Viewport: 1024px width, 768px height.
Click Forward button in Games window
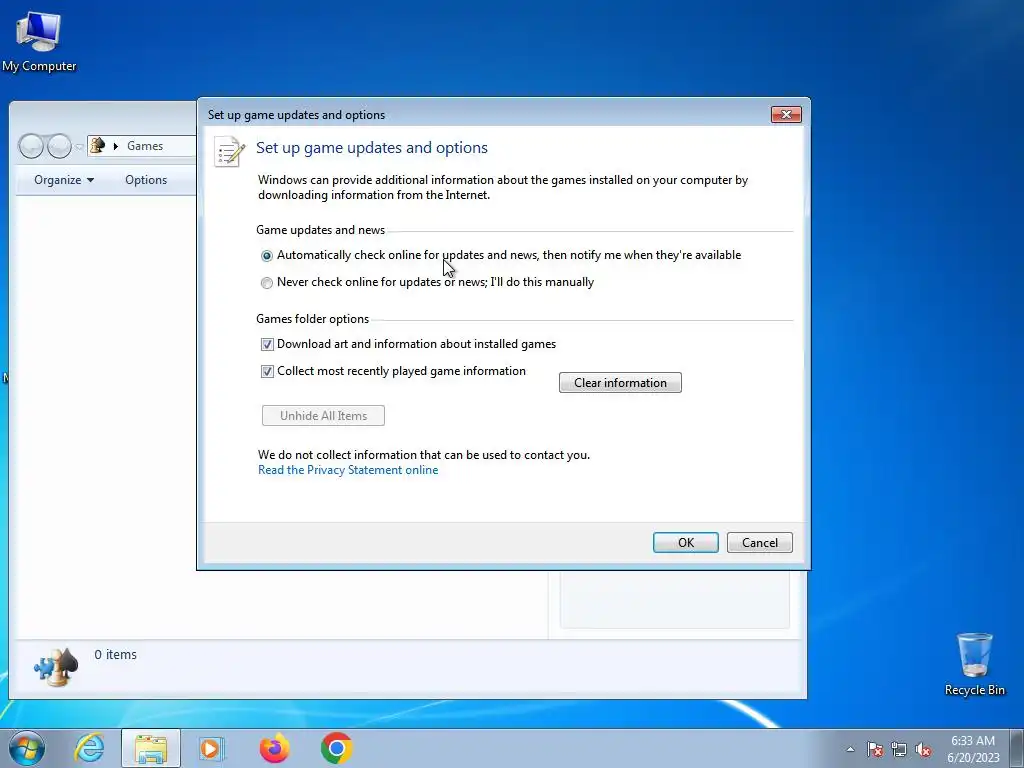[59, 146]
